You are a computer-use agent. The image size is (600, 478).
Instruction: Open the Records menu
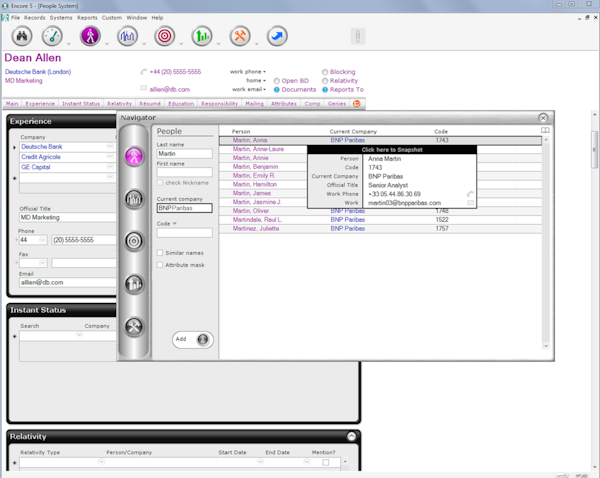click(x=34, y=18)
